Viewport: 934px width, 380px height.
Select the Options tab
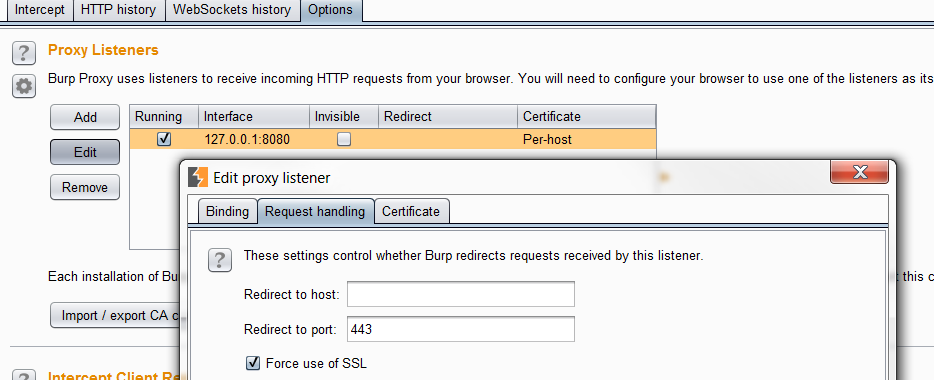point(331,10)
